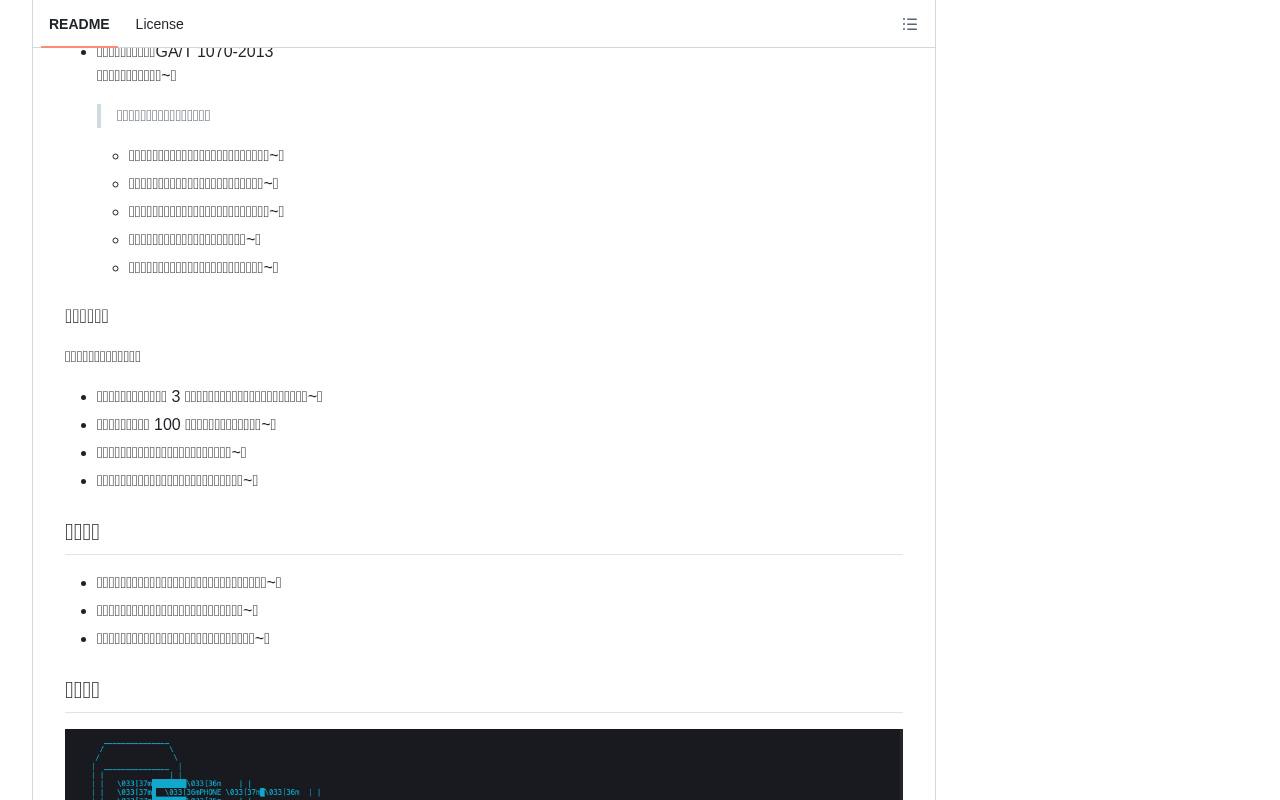This screenshot has height=800, width=1280.
Task: Click the bullet line containing number 100
Action: [x=186, y=424]
